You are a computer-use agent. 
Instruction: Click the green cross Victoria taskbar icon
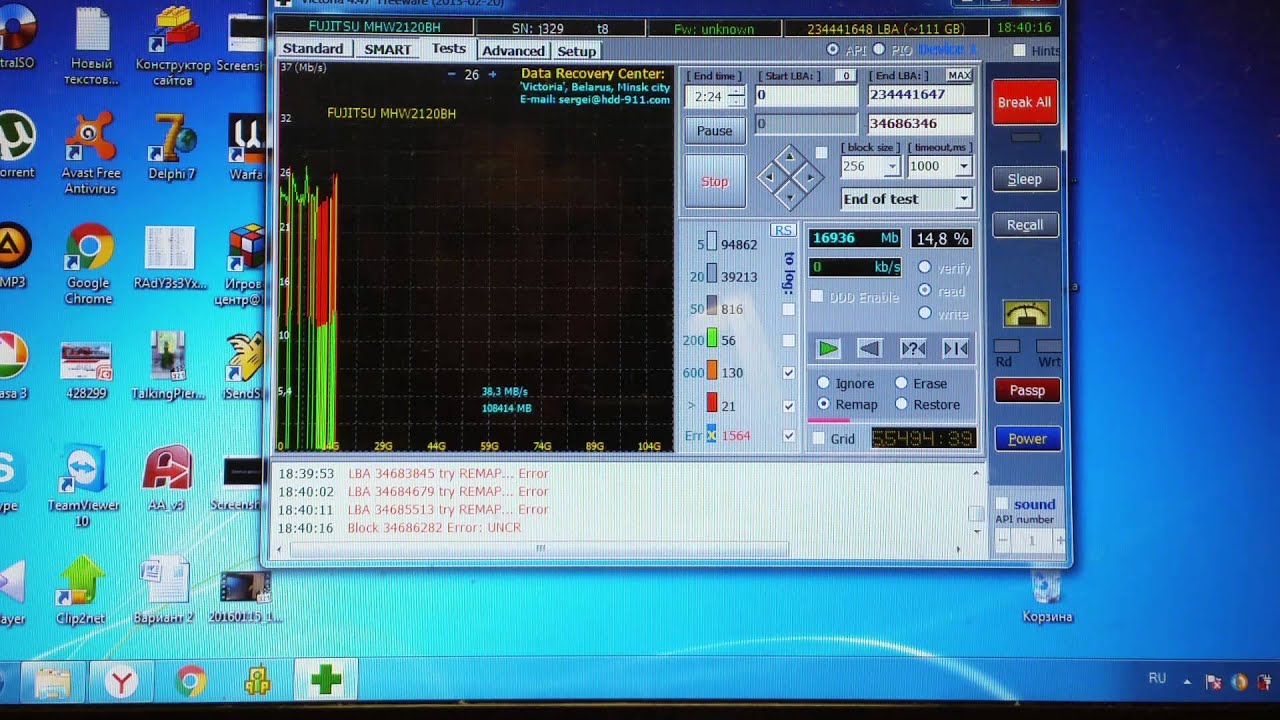(x=326, y=681)
